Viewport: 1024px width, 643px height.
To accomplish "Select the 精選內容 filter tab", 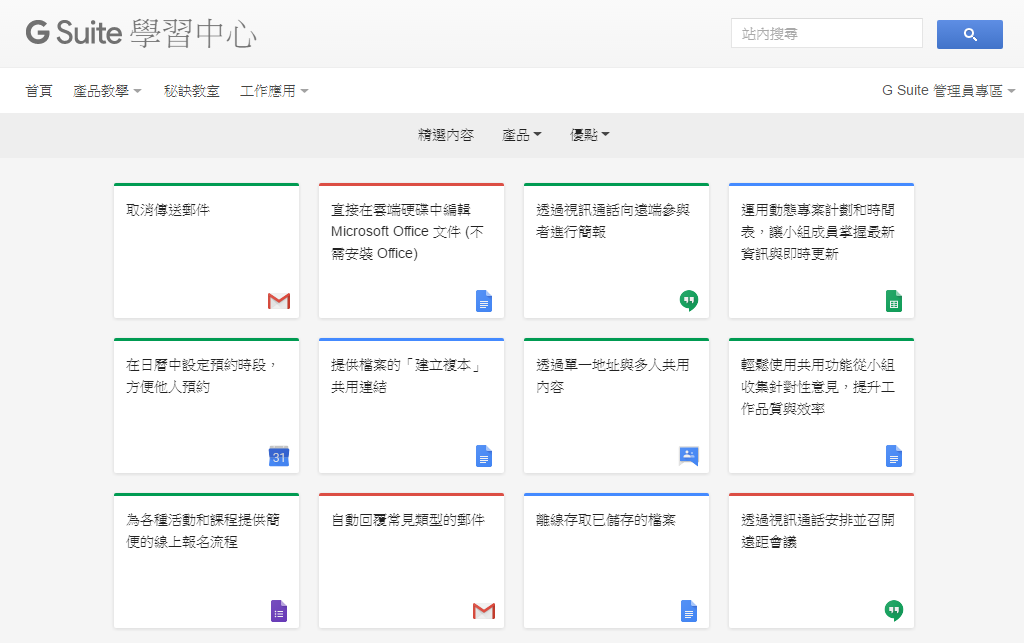I will (446, 135).
